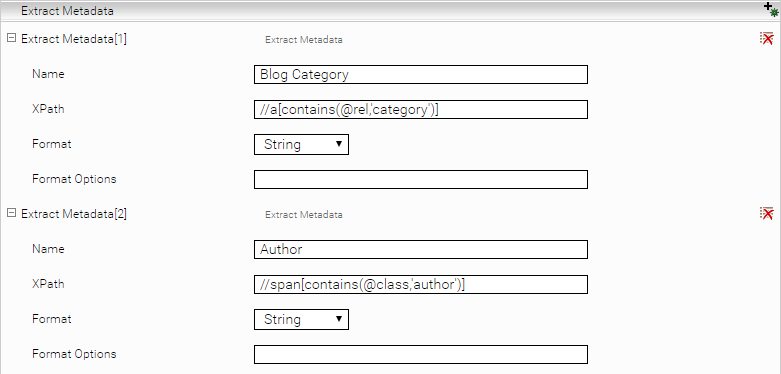This screenshot has width=781, height=374.
Task: Collapse the Extract Metadata[2] section
Action: click(11, 213)
